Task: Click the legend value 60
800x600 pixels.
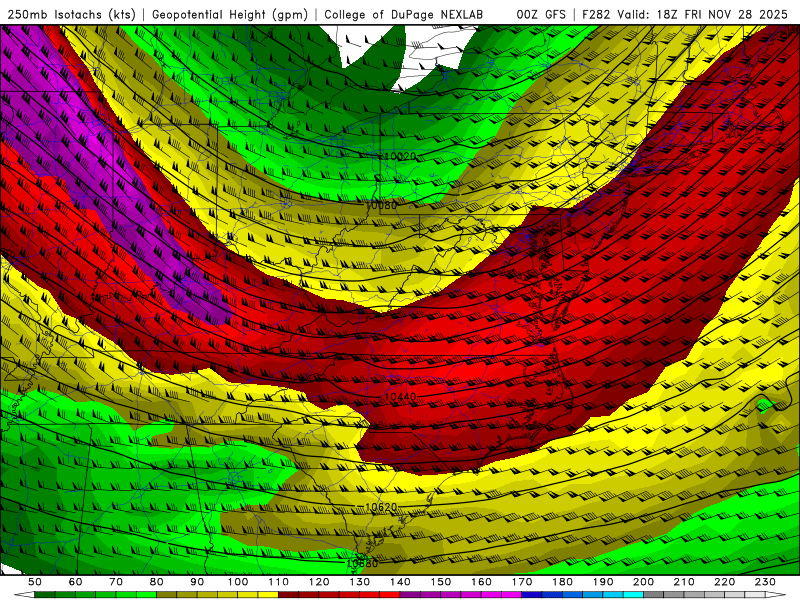Action: coord(76,582)
